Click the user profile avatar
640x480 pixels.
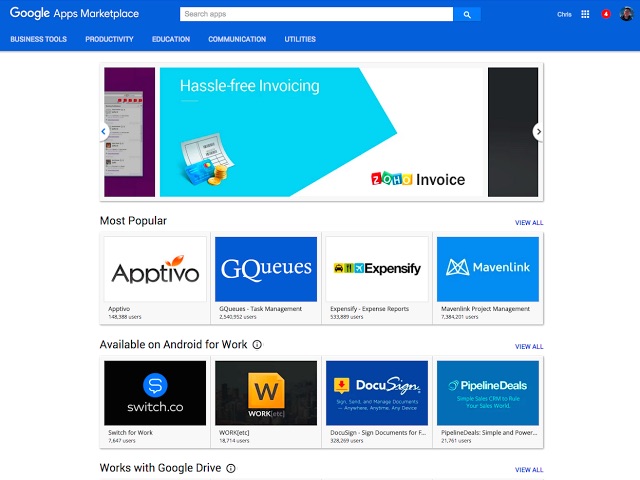click(x=626, y=14)
